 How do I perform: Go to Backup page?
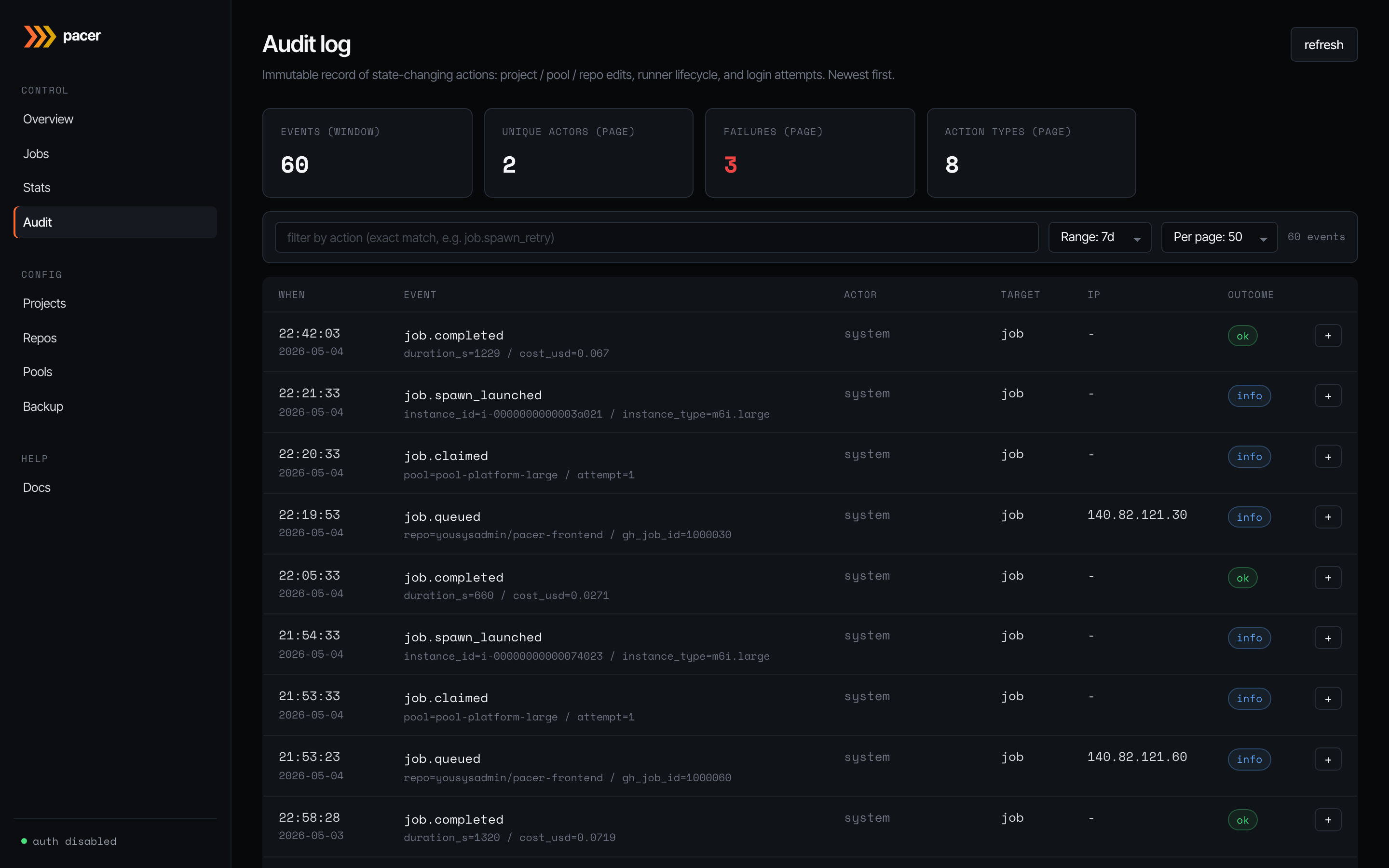(x=43, y=406)
